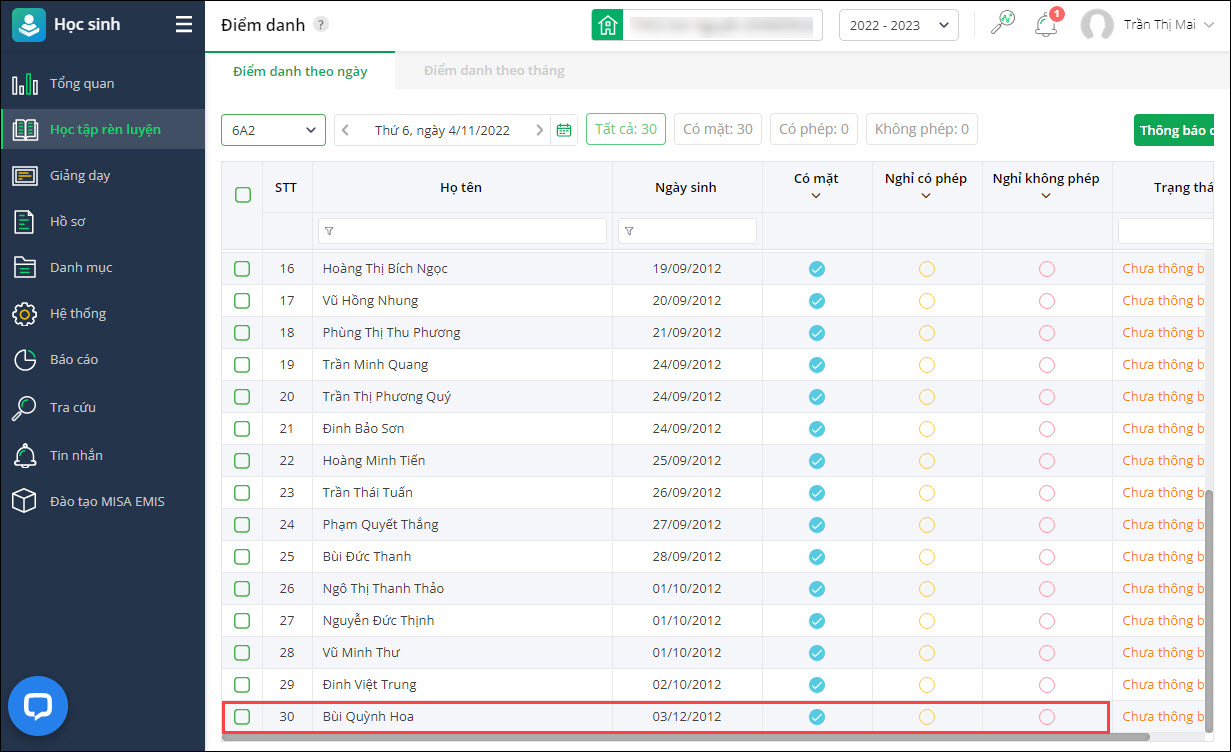This screenshot has width=1231, height=752.
Task: Click the green school home icon
Action: coord(606,25)
